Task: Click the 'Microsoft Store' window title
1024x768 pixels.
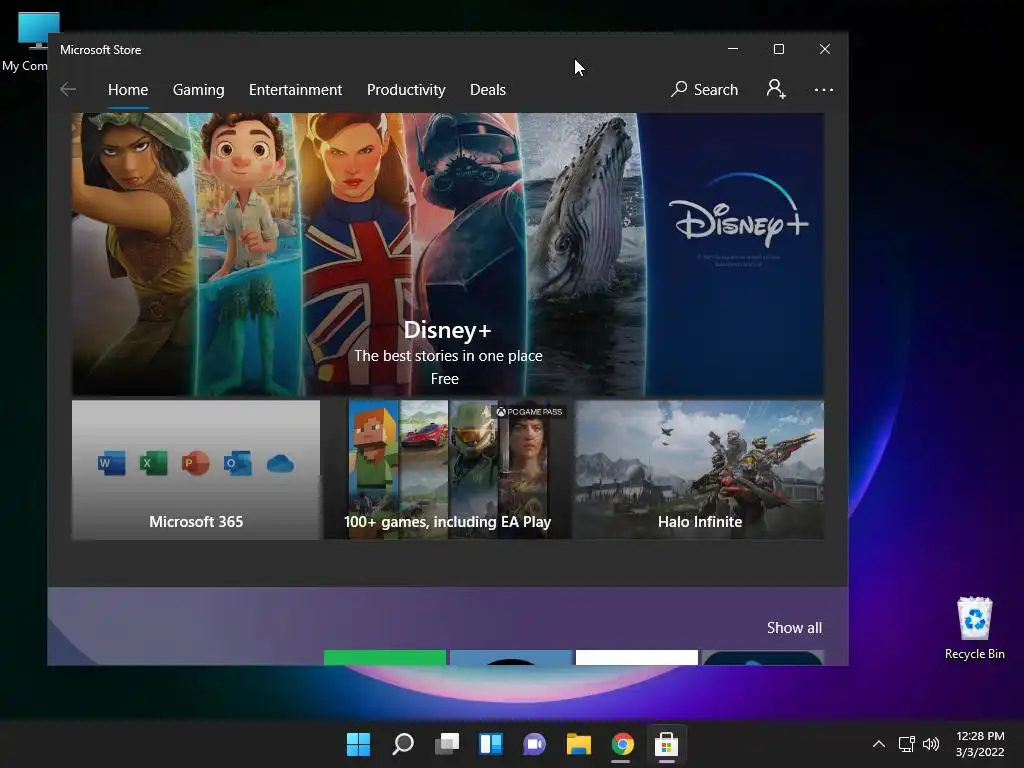Action: tap(101, 50)
